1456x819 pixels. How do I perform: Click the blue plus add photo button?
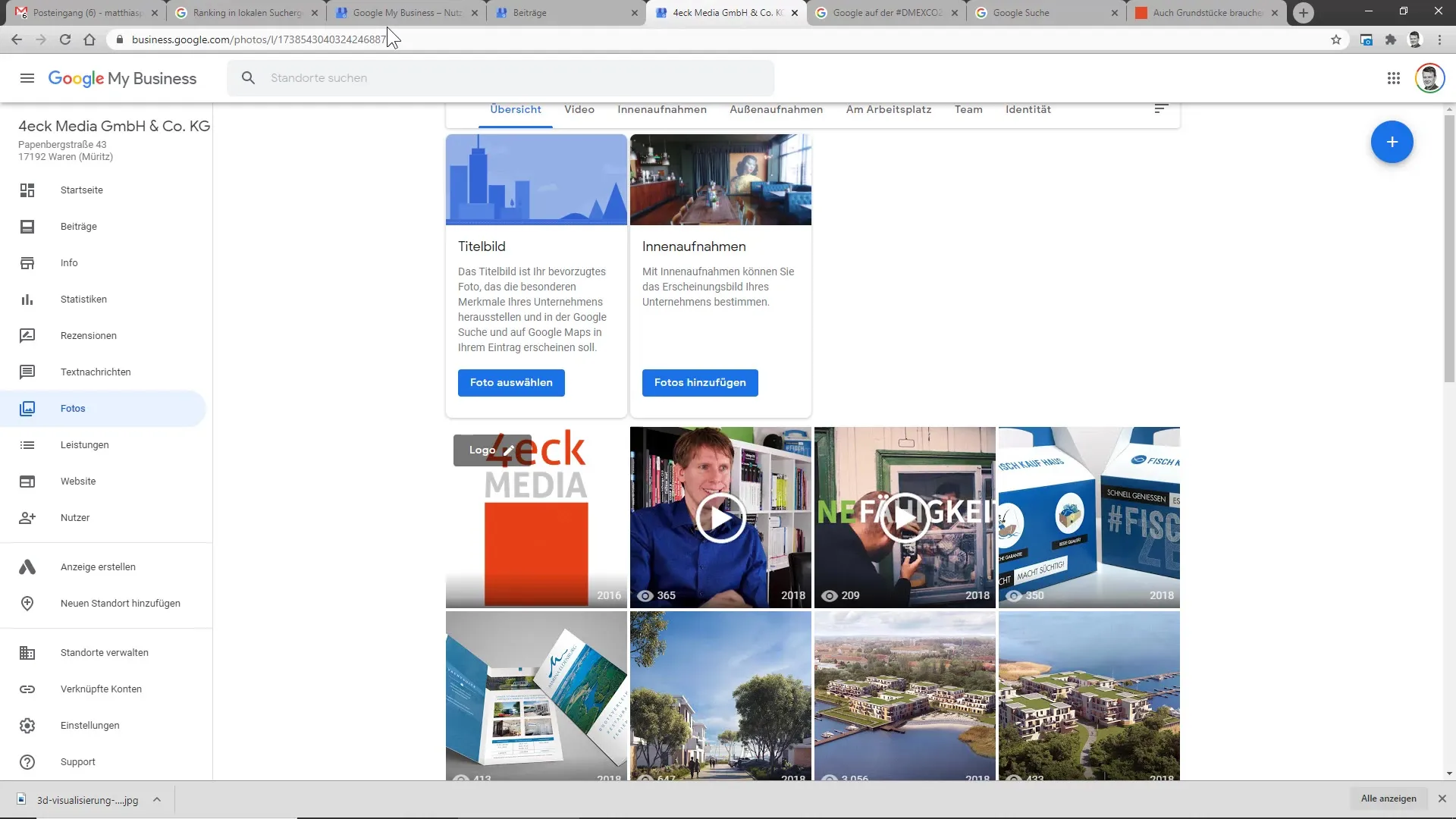(x=1392, y=142)
